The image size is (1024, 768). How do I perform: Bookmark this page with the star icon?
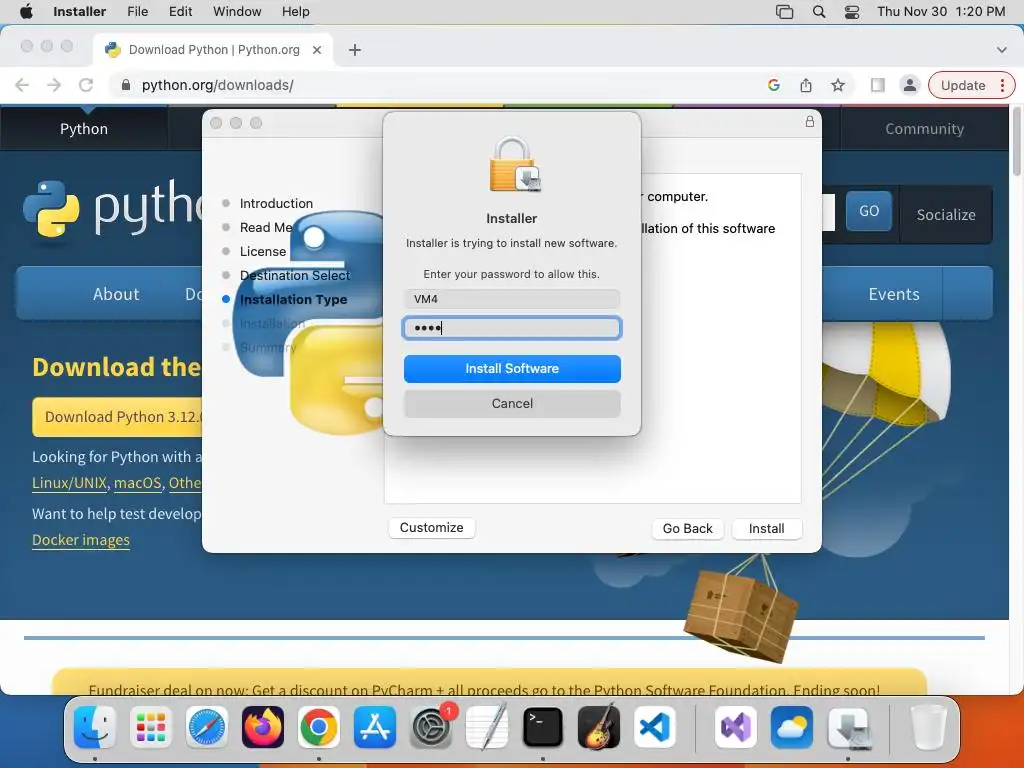coord(838,85)
